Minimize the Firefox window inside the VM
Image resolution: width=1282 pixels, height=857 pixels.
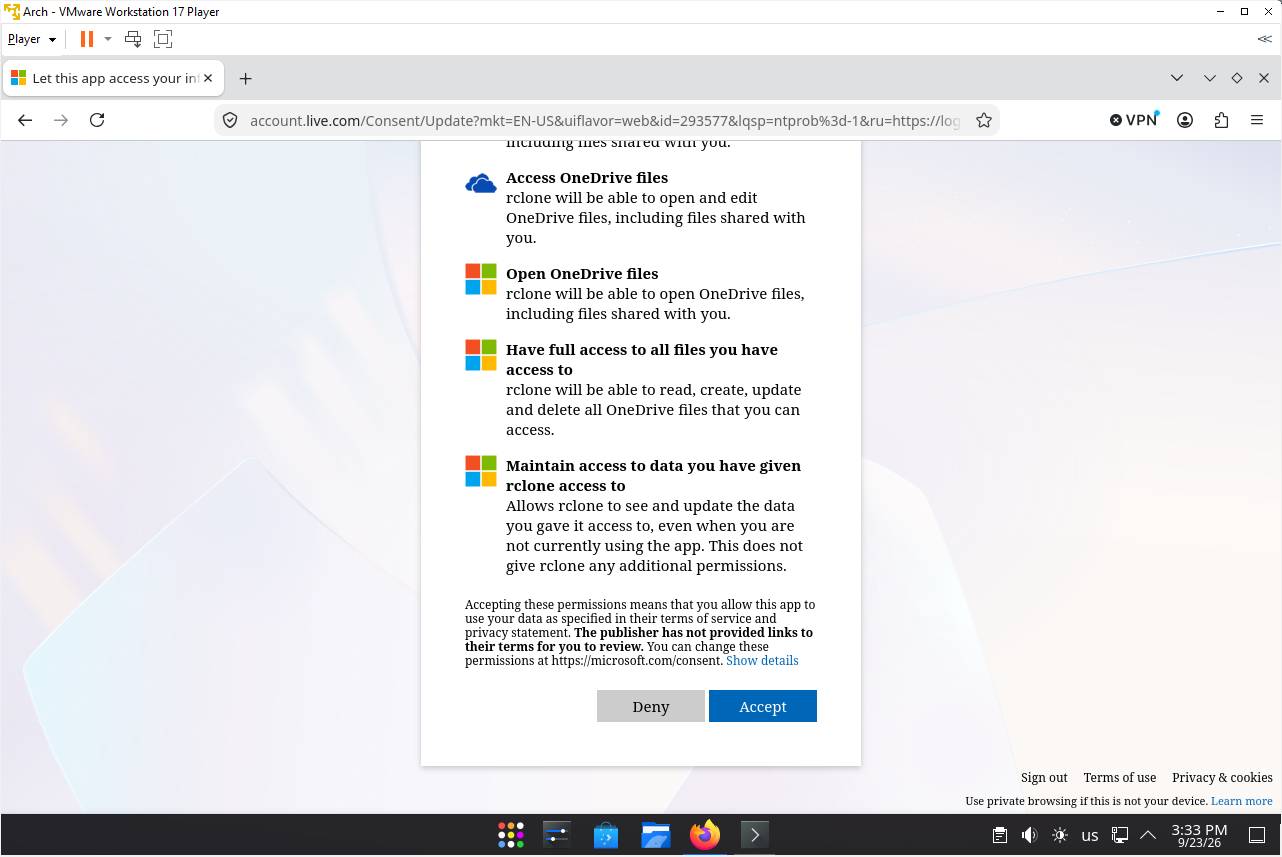pos(1210,78)
